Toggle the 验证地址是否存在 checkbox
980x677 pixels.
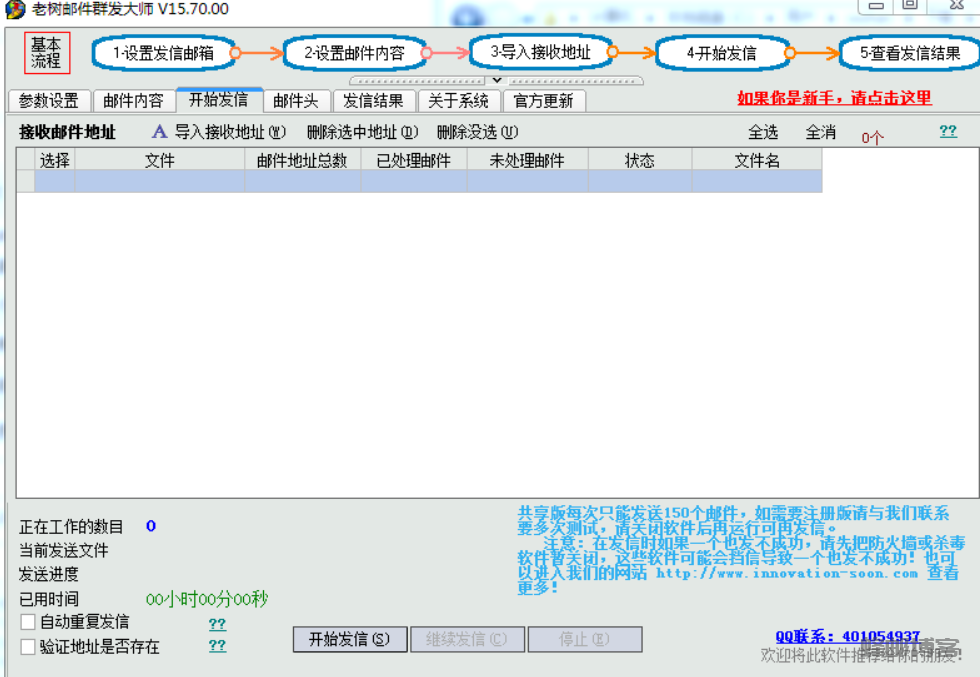(x=28, y=646)
